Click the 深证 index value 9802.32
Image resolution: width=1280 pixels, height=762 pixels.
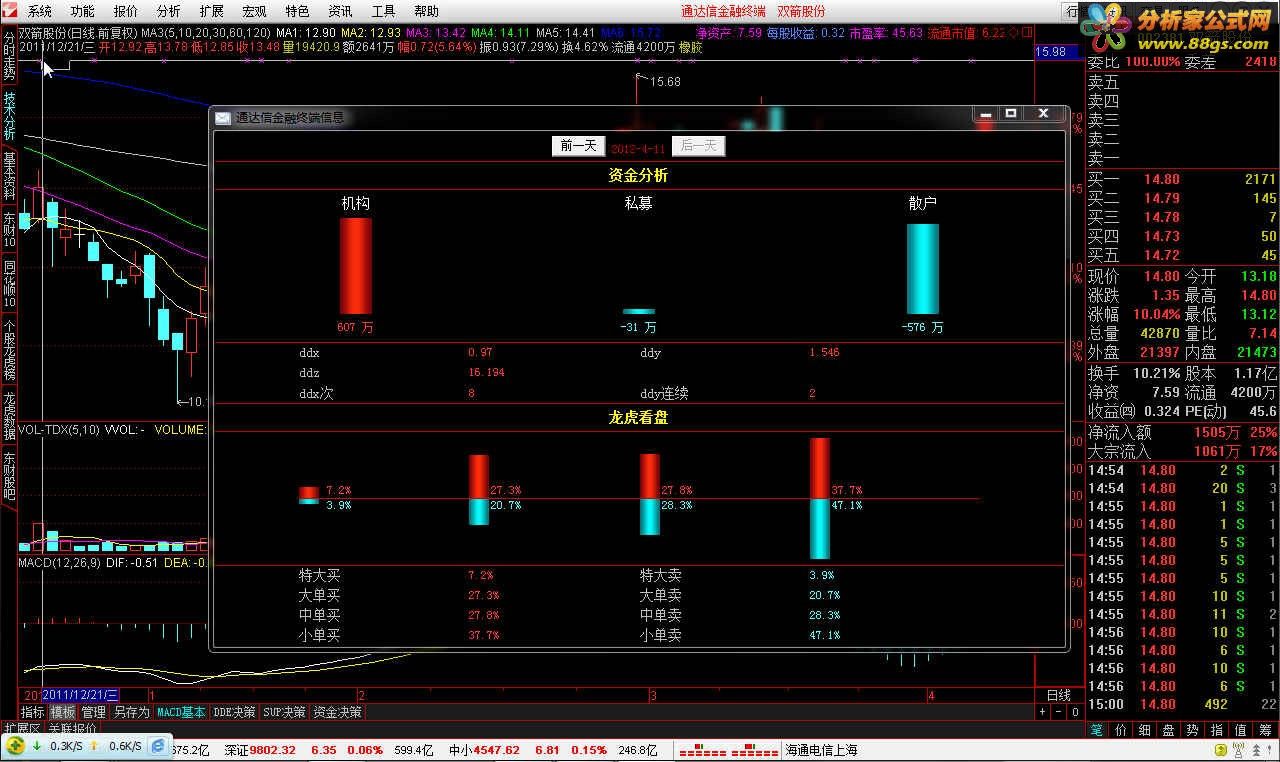[x=273, y=750]
